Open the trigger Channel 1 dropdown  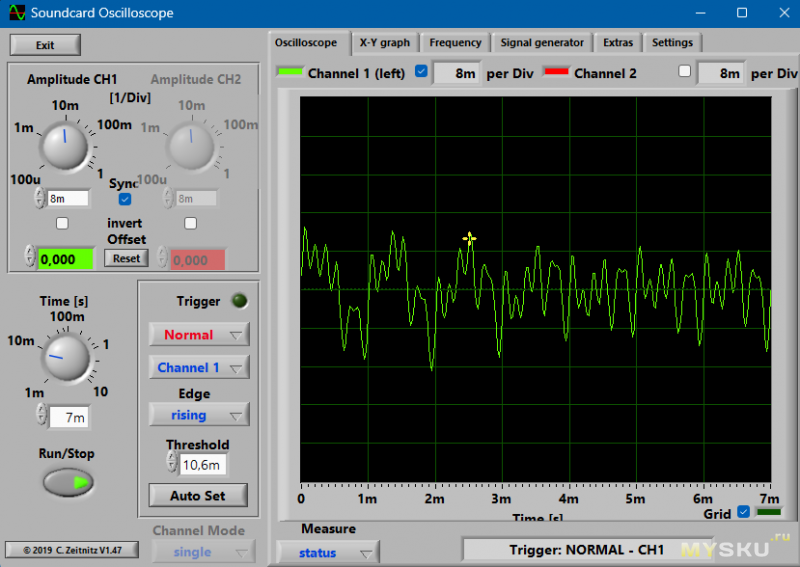click(199, 367)
